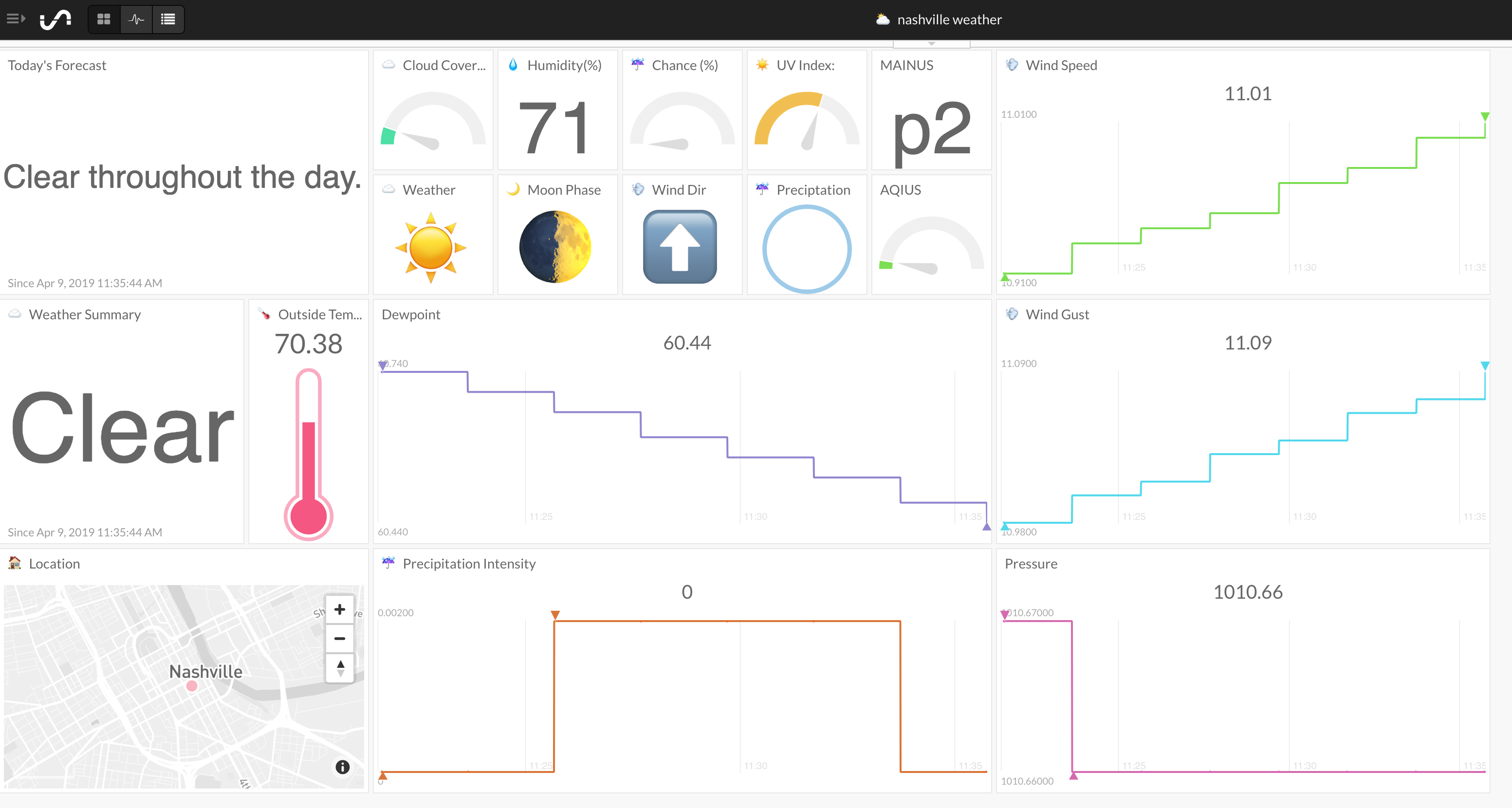Click the house icon on the Location tile
The height and width of the screenshot is (808, 1512).
14,563
